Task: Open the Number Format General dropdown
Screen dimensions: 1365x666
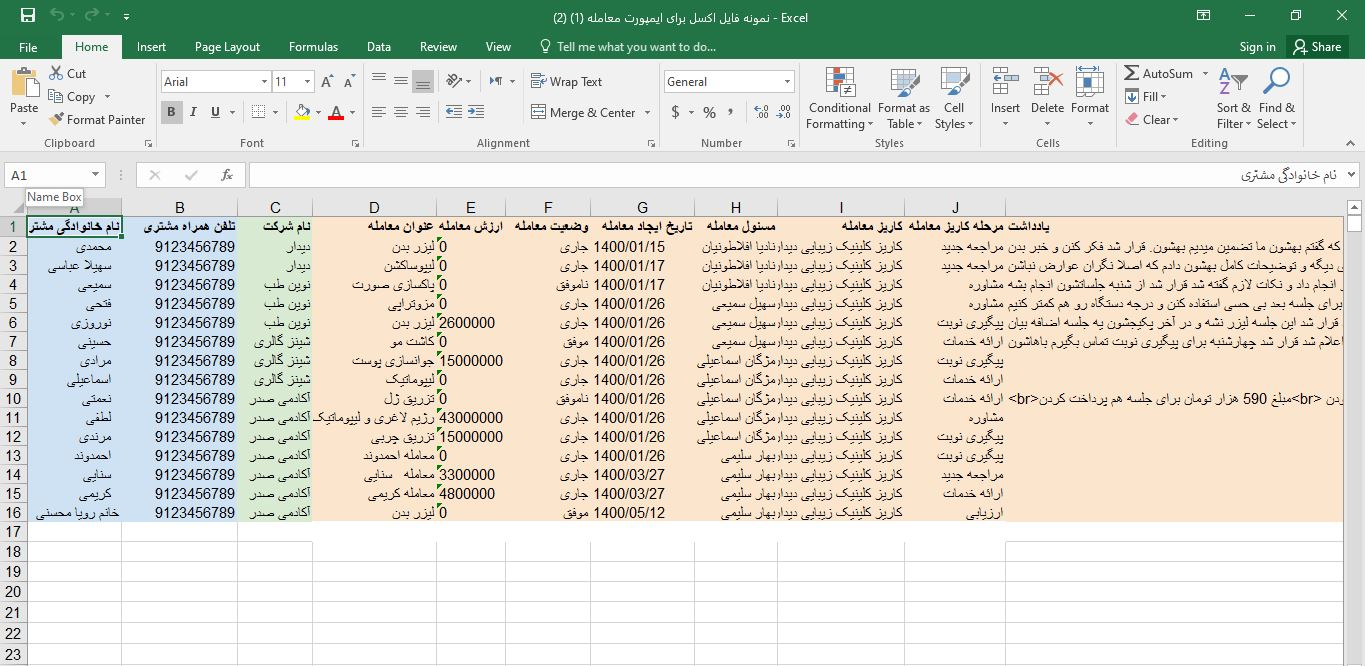Action: [788, 82]
